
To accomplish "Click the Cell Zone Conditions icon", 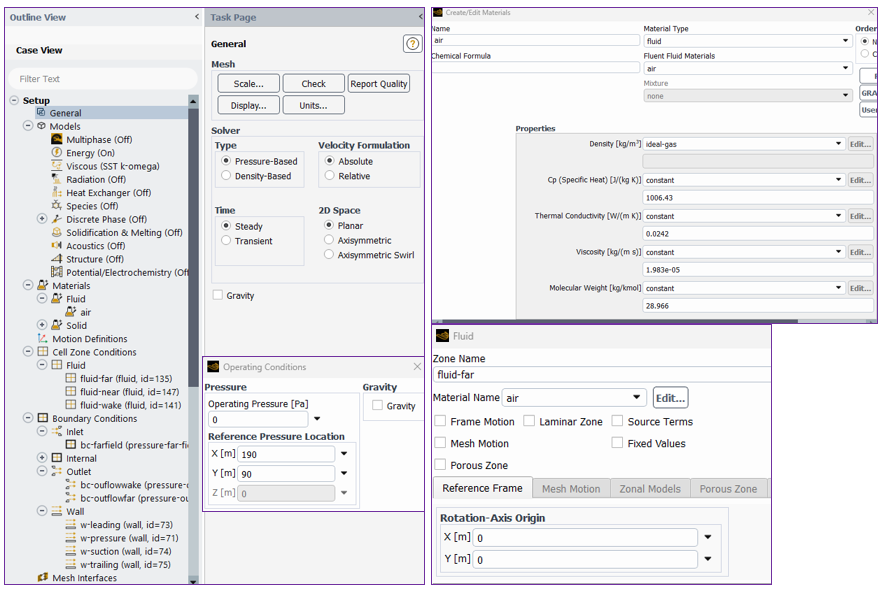I will point(42,351).
